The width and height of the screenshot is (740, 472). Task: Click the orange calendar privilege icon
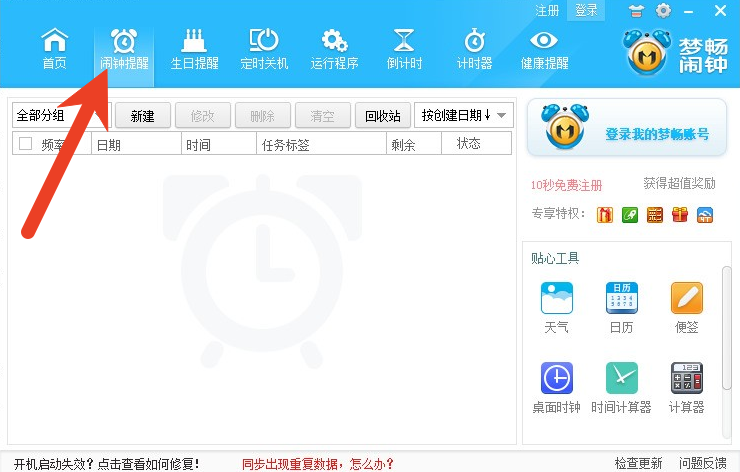click(655, 215)
